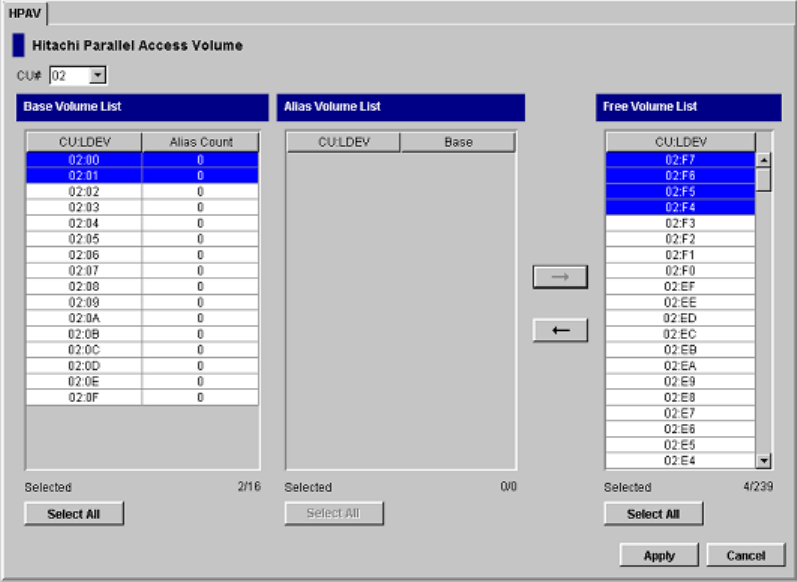The height and width of the screenshot is (582, 797).
Task: Sort by Alias Count column header
Action: [200, 142]
